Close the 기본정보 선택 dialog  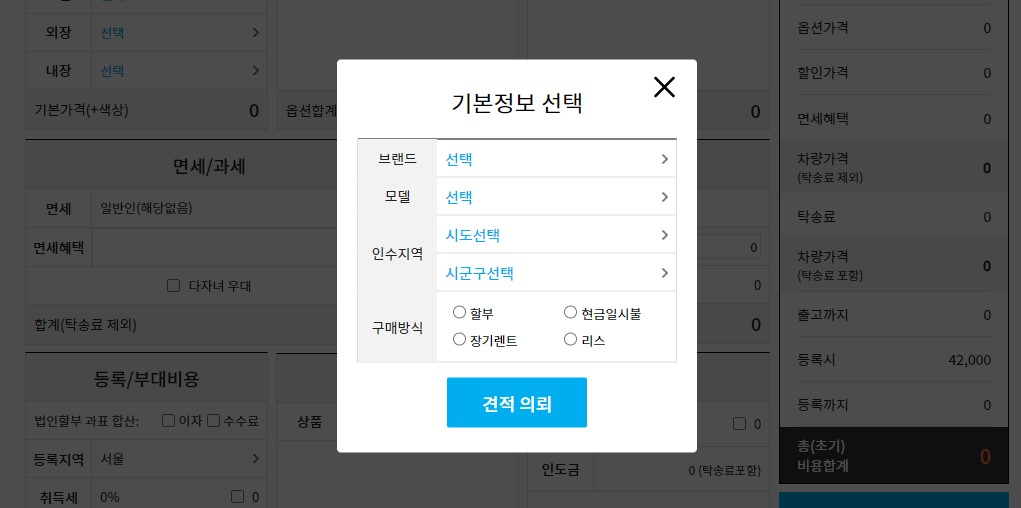(x=664, y=87)
